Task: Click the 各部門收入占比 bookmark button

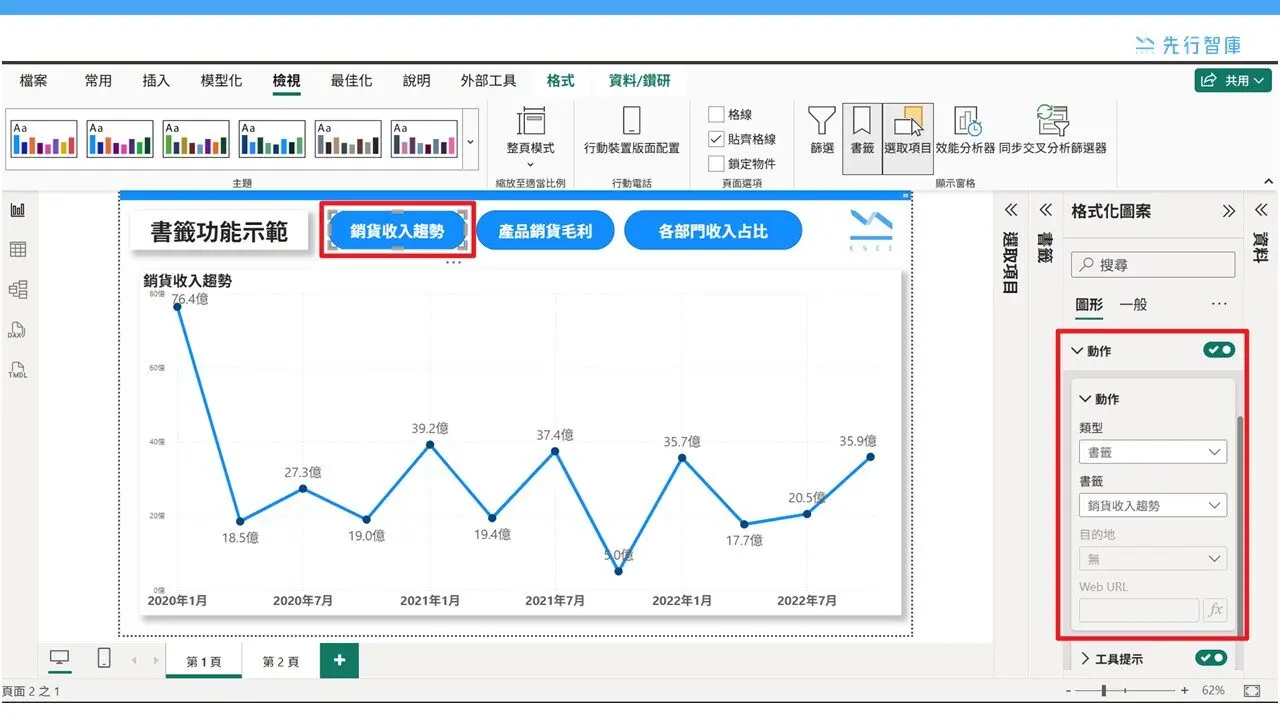Action: tap(713, 231)
